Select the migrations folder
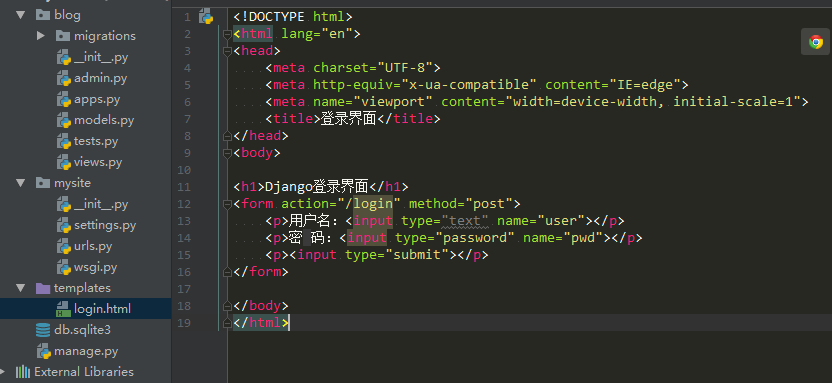The image size is (832, 383). 105,36
